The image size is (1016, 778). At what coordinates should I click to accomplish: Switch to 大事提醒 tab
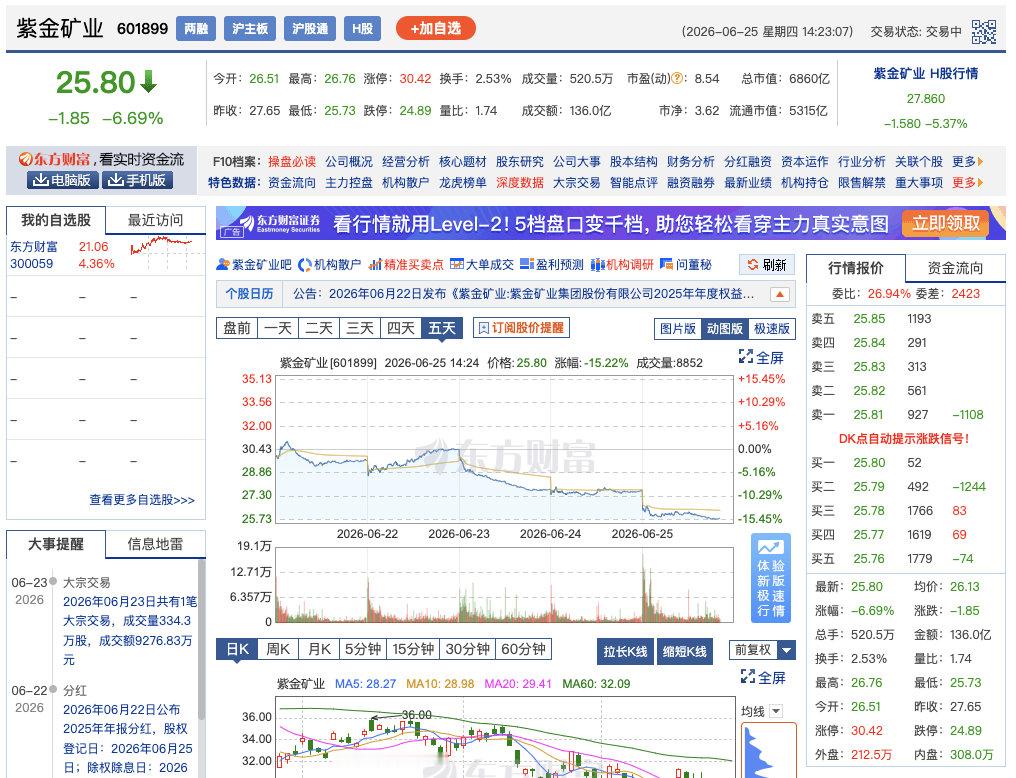point(56,544)
